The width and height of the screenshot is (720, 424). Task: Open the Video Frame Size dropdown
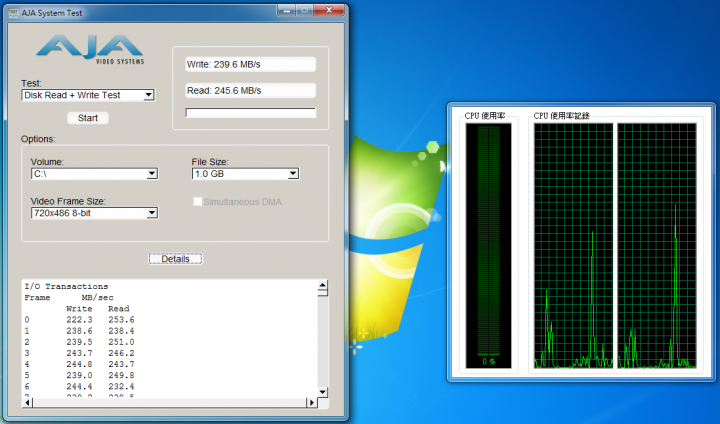click(95, 213)
